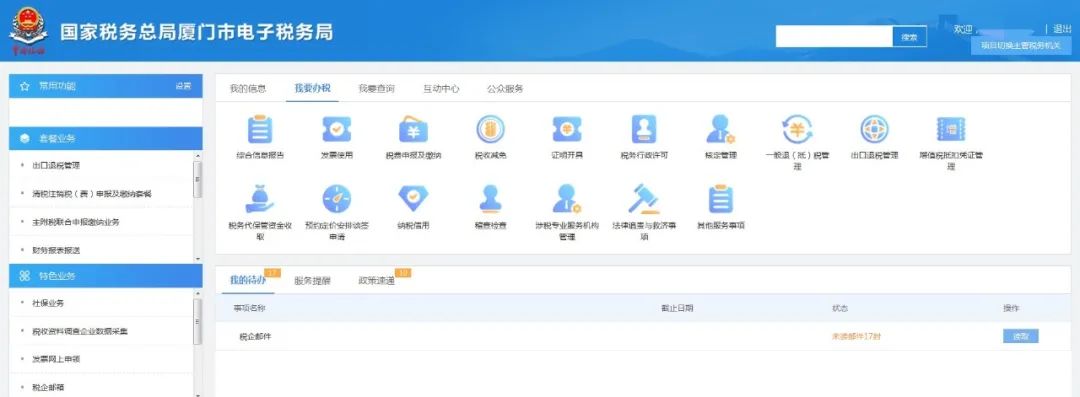Click the tax bureau emblem logo
1080x397 pixels.
[x=28, y=31]
